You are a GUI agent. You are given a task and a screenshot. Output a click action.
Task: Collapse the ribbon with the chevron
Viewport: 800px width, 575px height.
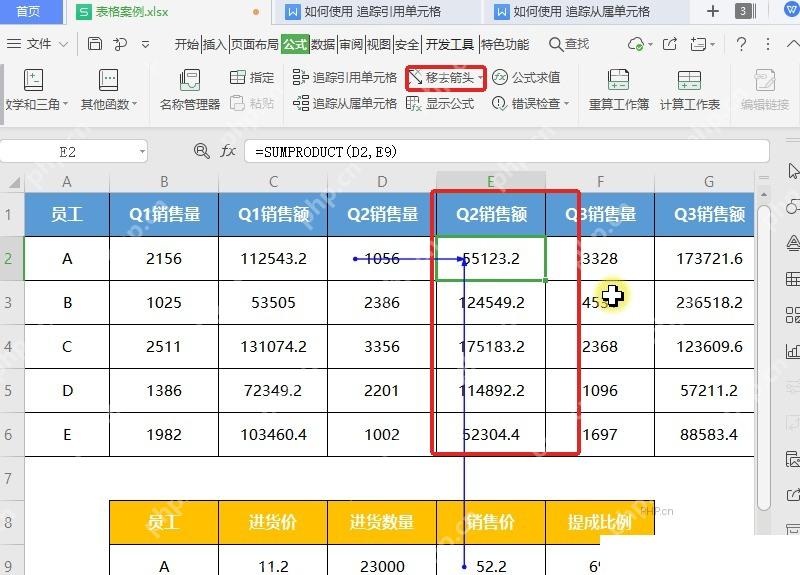[793, 44]
